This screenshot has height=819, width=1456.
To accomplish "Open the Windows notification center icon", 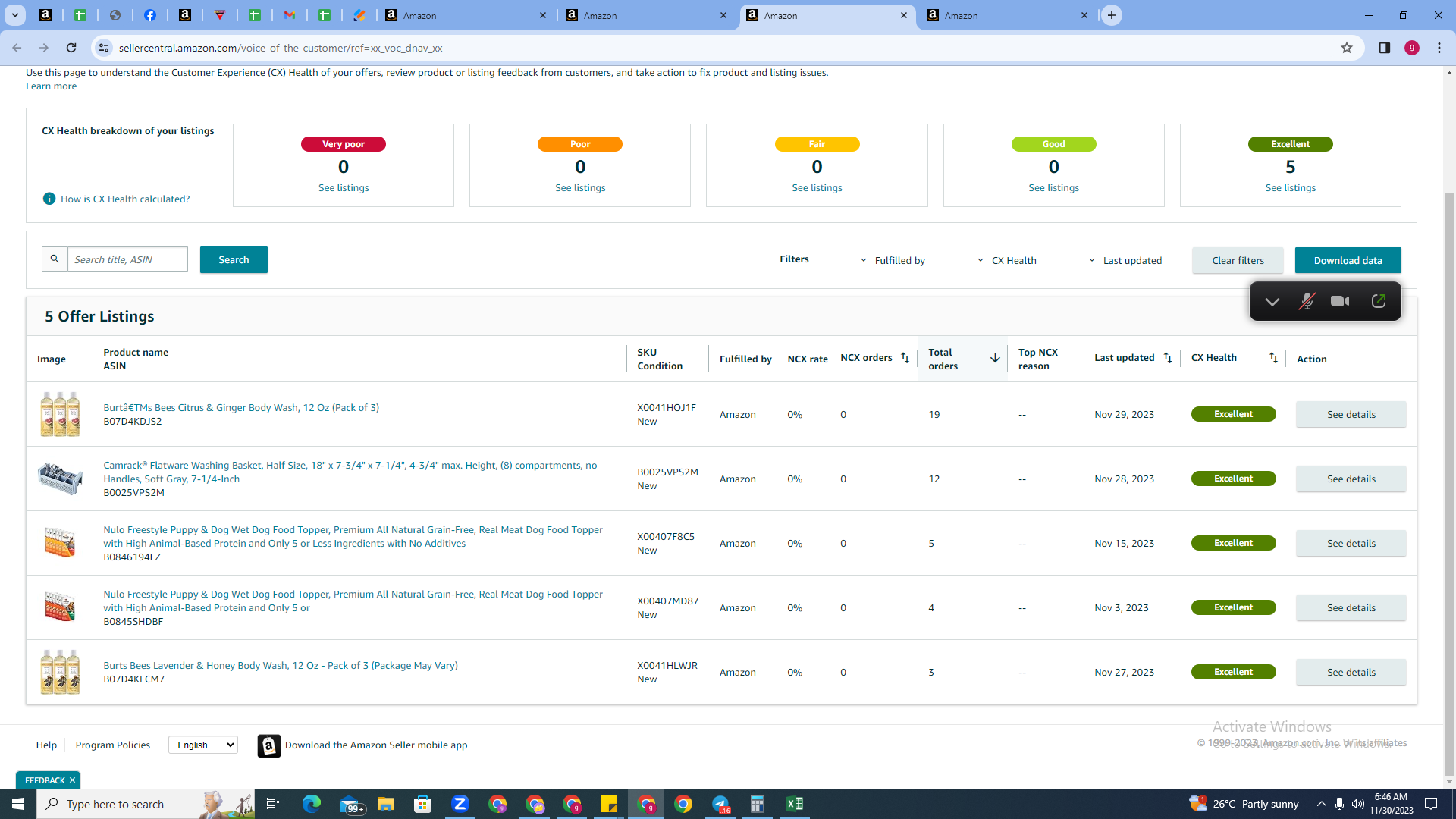I will (x=1432, y=804).
